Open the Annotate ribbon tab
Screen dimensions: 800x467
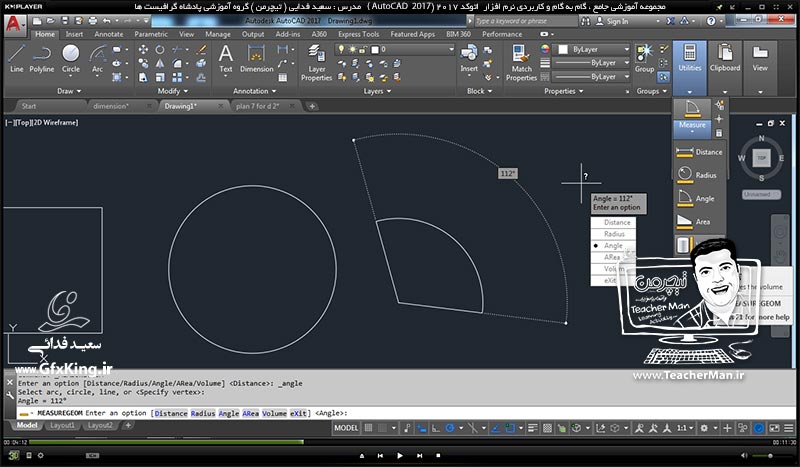109,34
